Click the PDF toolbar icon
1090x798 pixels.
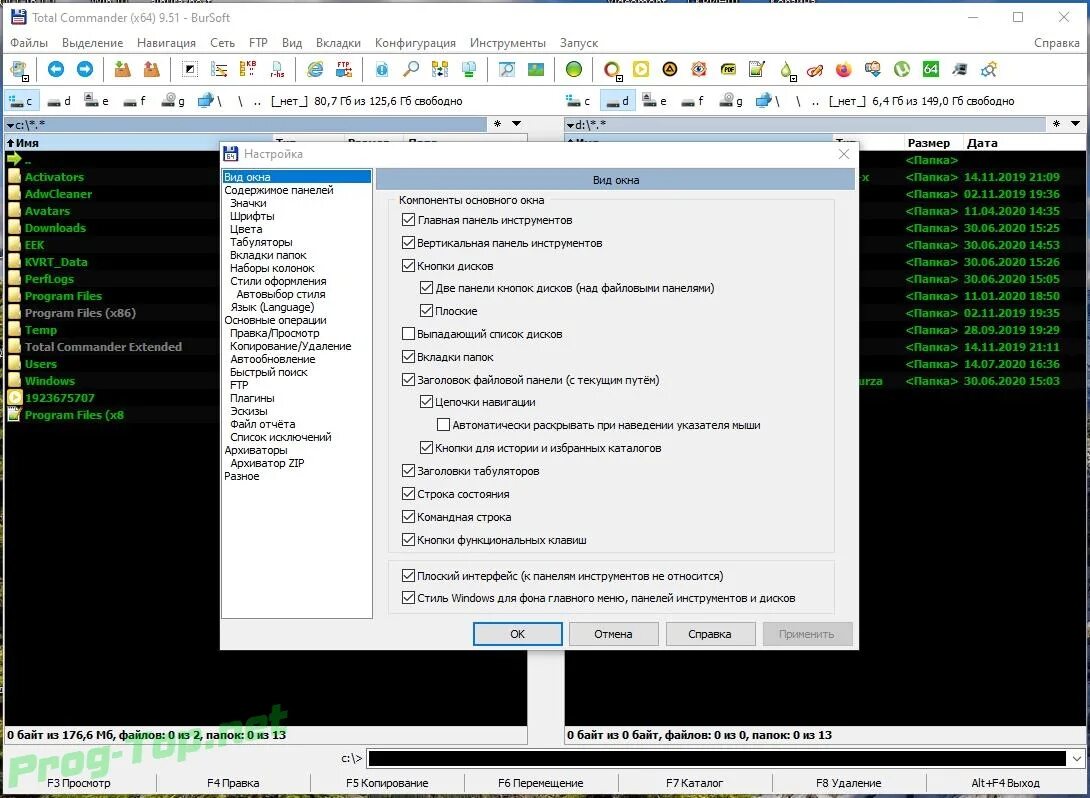[728, 69]
